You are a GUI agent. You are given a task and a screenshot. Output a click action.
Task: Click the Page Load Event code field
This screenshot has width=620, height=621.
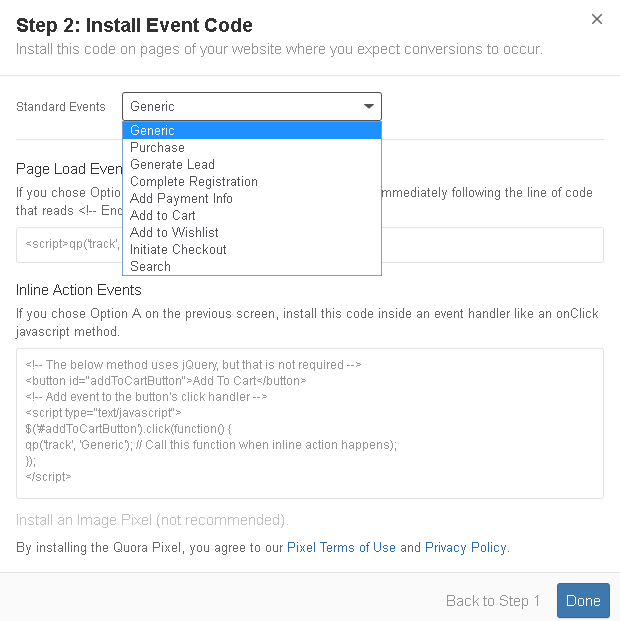coord(492,245)
